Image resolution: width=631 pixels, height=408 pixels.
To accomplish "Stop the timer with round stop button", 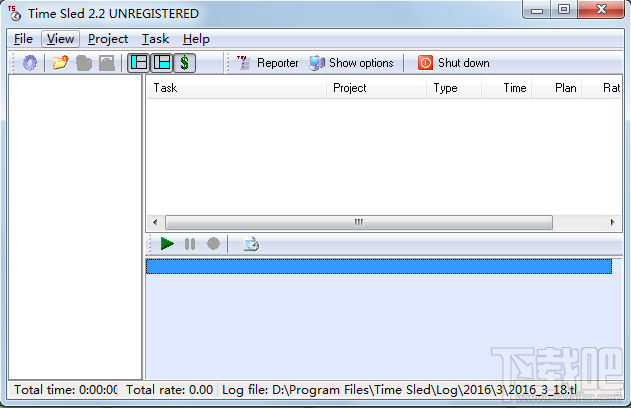I will (213, 244).
